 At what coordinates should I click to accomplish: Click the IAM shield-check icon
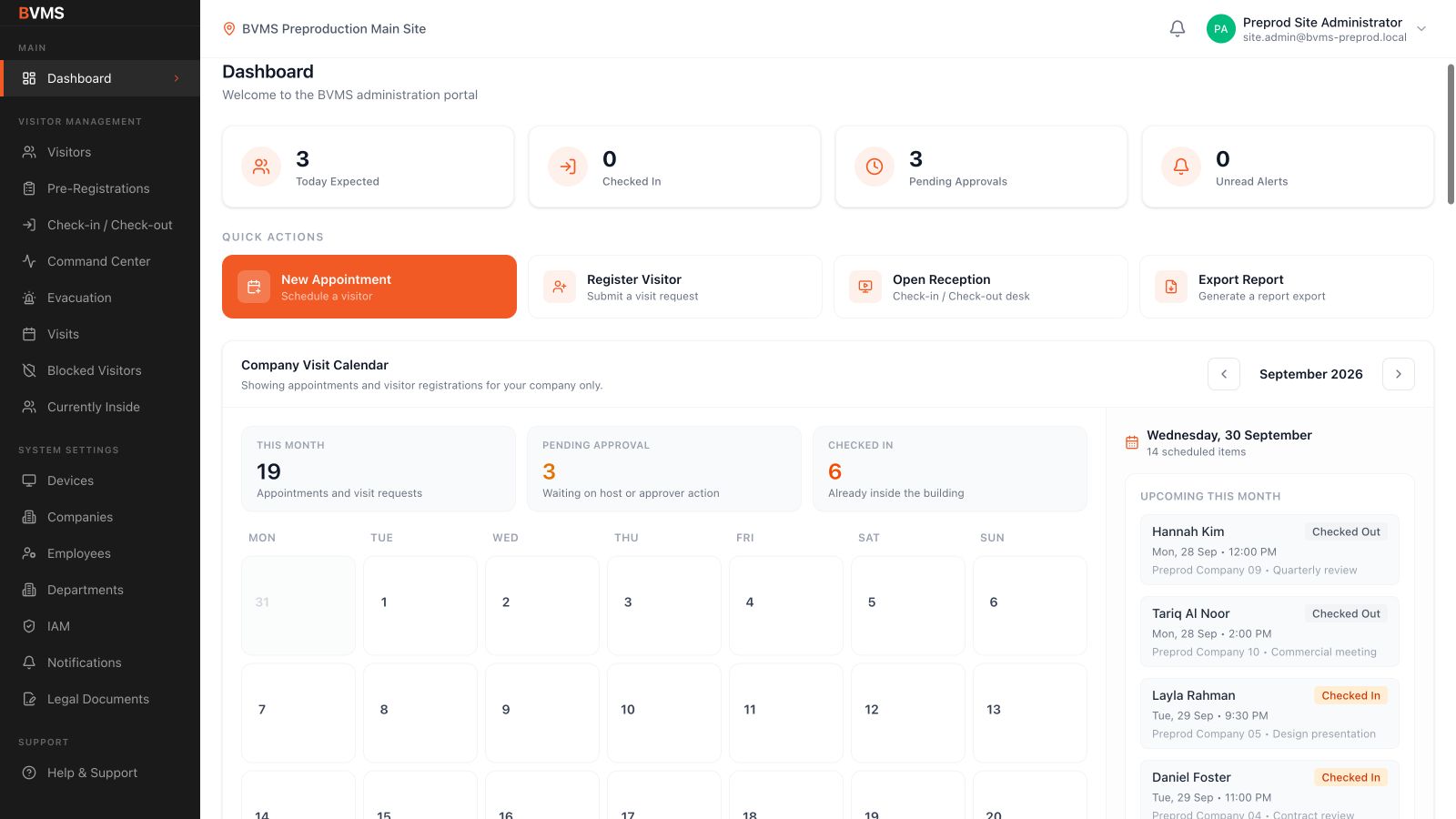point(29,626)
